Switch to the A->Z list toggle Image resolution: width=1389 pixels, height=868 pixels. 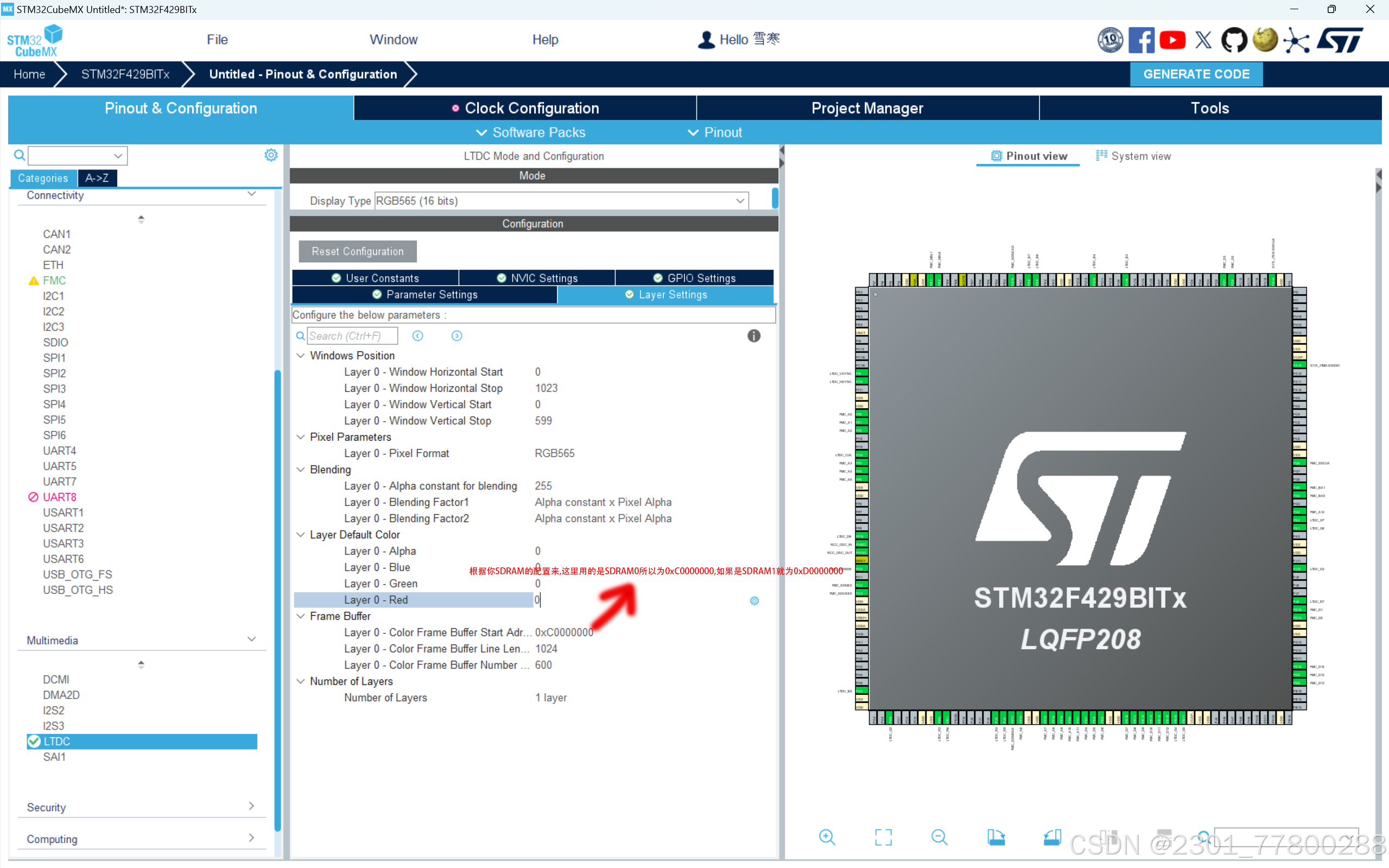pyautogui.click(x=97, y=178)
